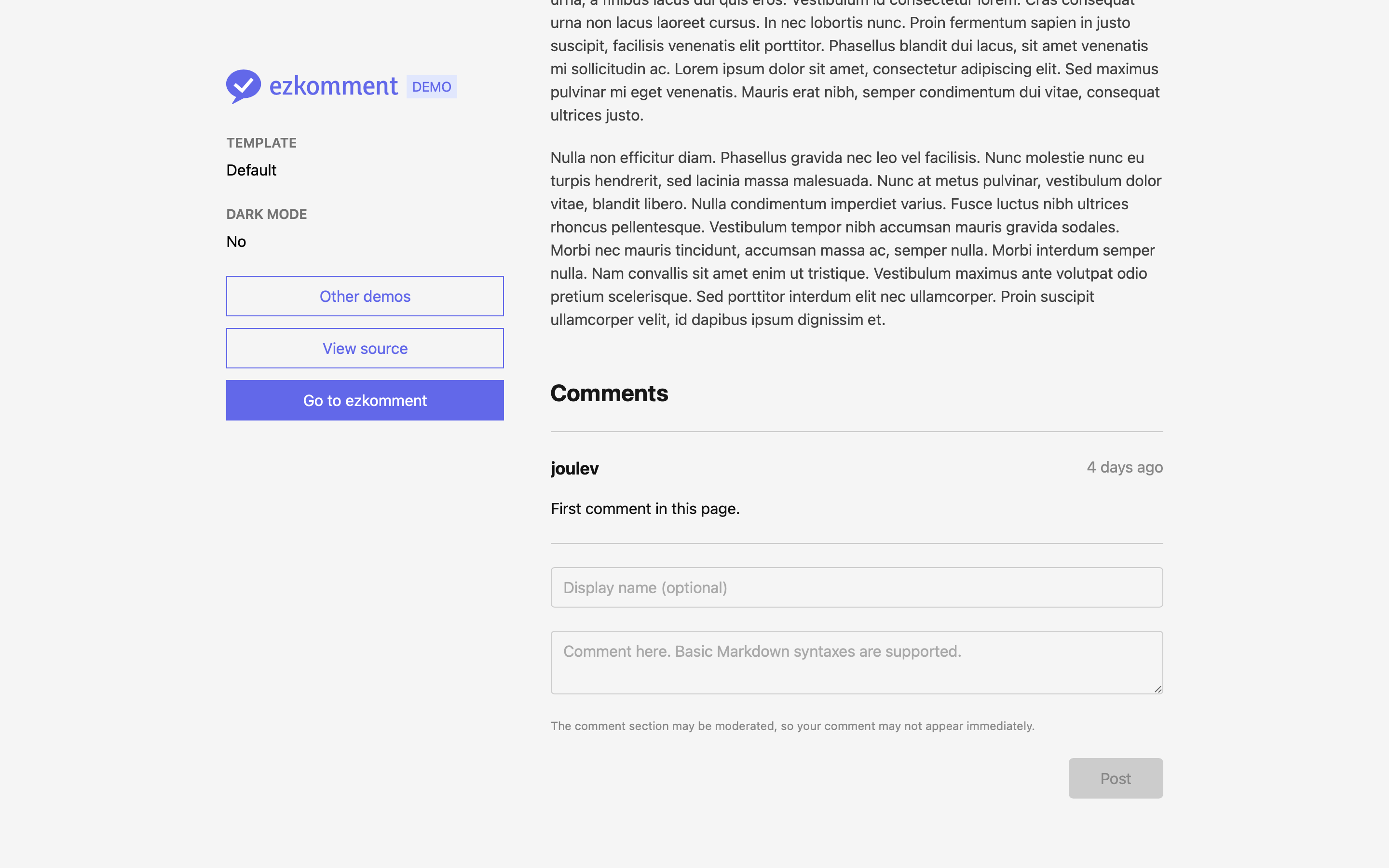Click the First comment in this page text
The image size is (1389, 868).
tap(644, 509)
